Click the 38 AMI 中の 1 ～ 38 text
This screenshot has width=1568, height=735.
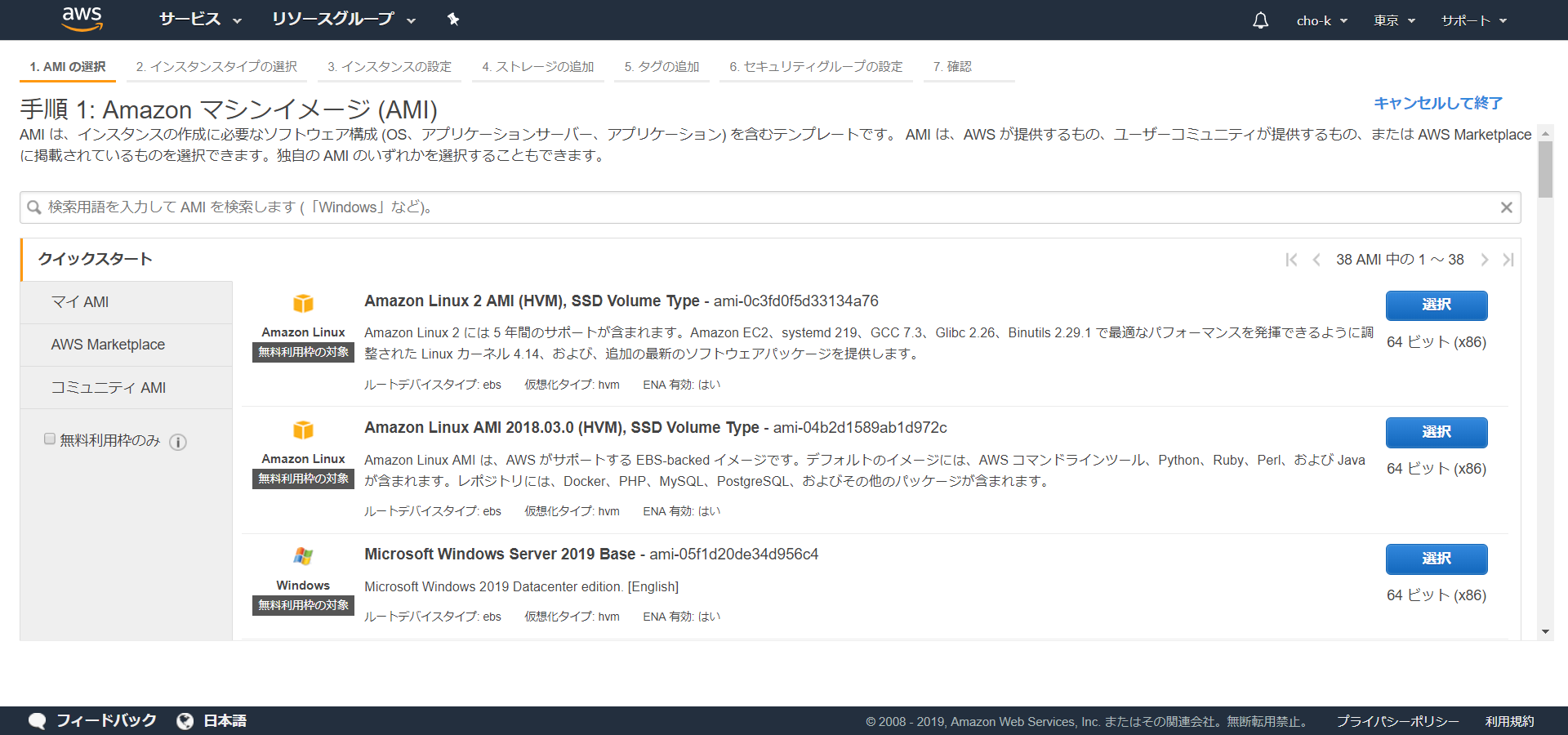click(1400, 260)
